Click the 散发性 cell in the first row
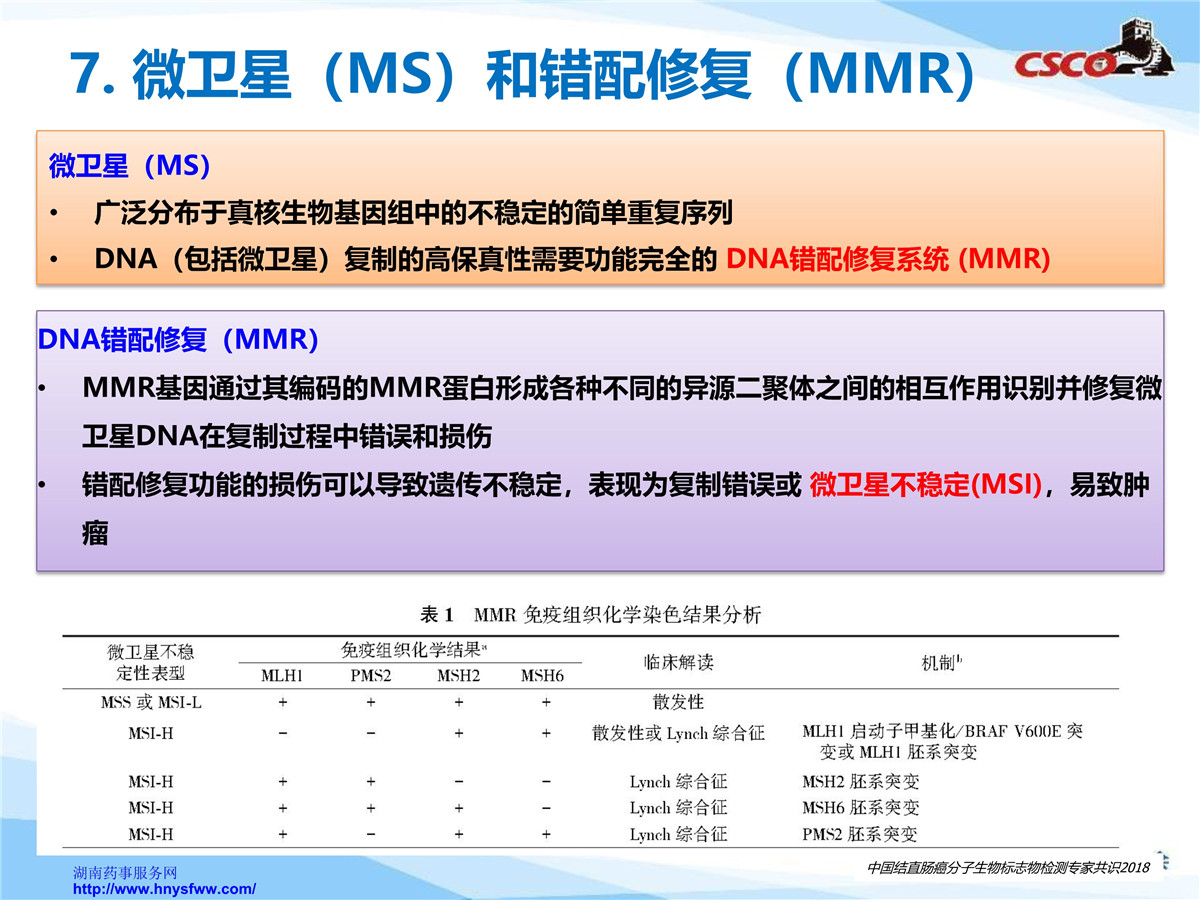 [x=678, y=703]
